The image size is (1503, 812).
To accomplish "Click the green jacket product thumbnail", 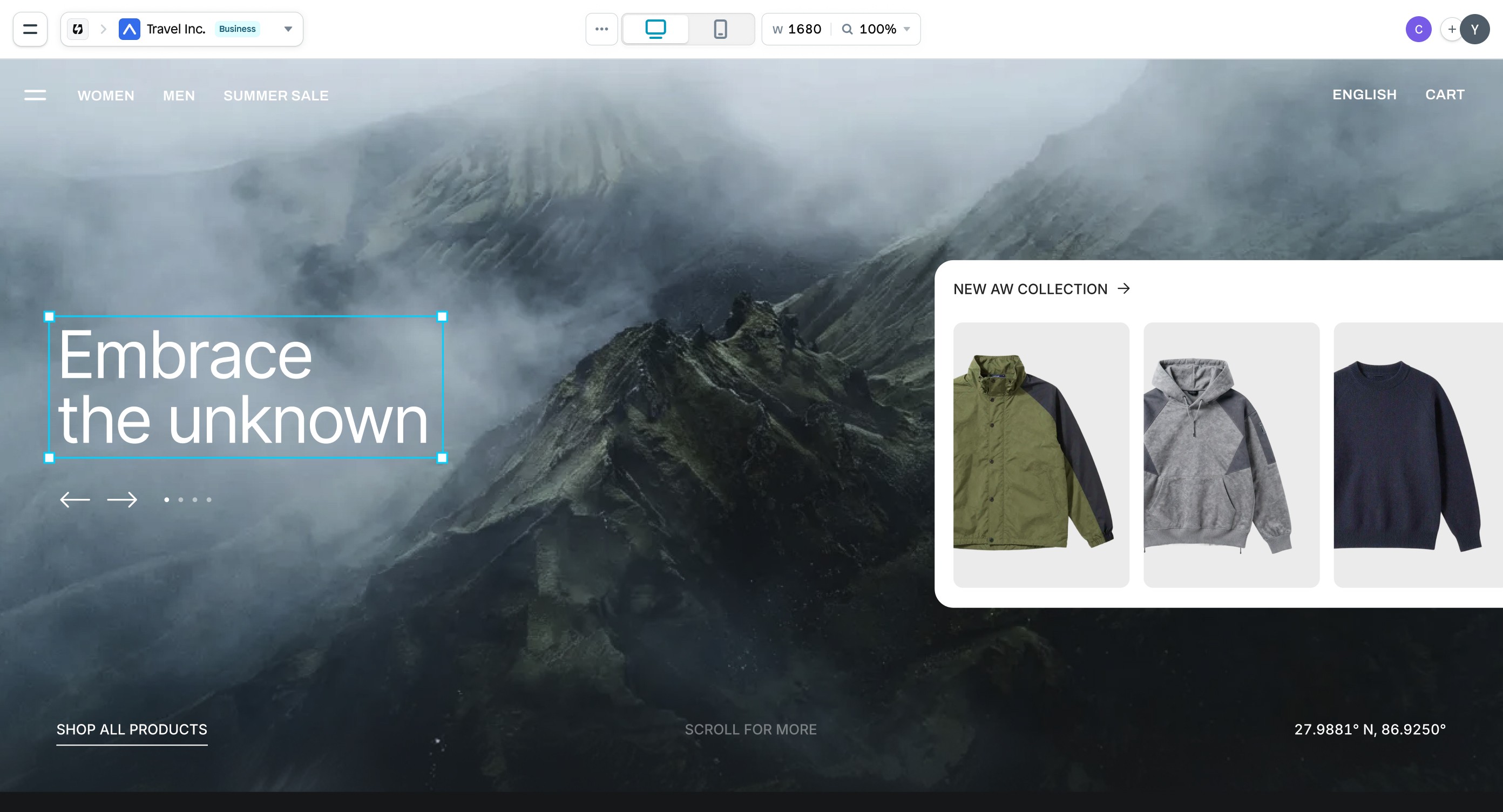I will pyautogui.click(x=1041, y=455).
